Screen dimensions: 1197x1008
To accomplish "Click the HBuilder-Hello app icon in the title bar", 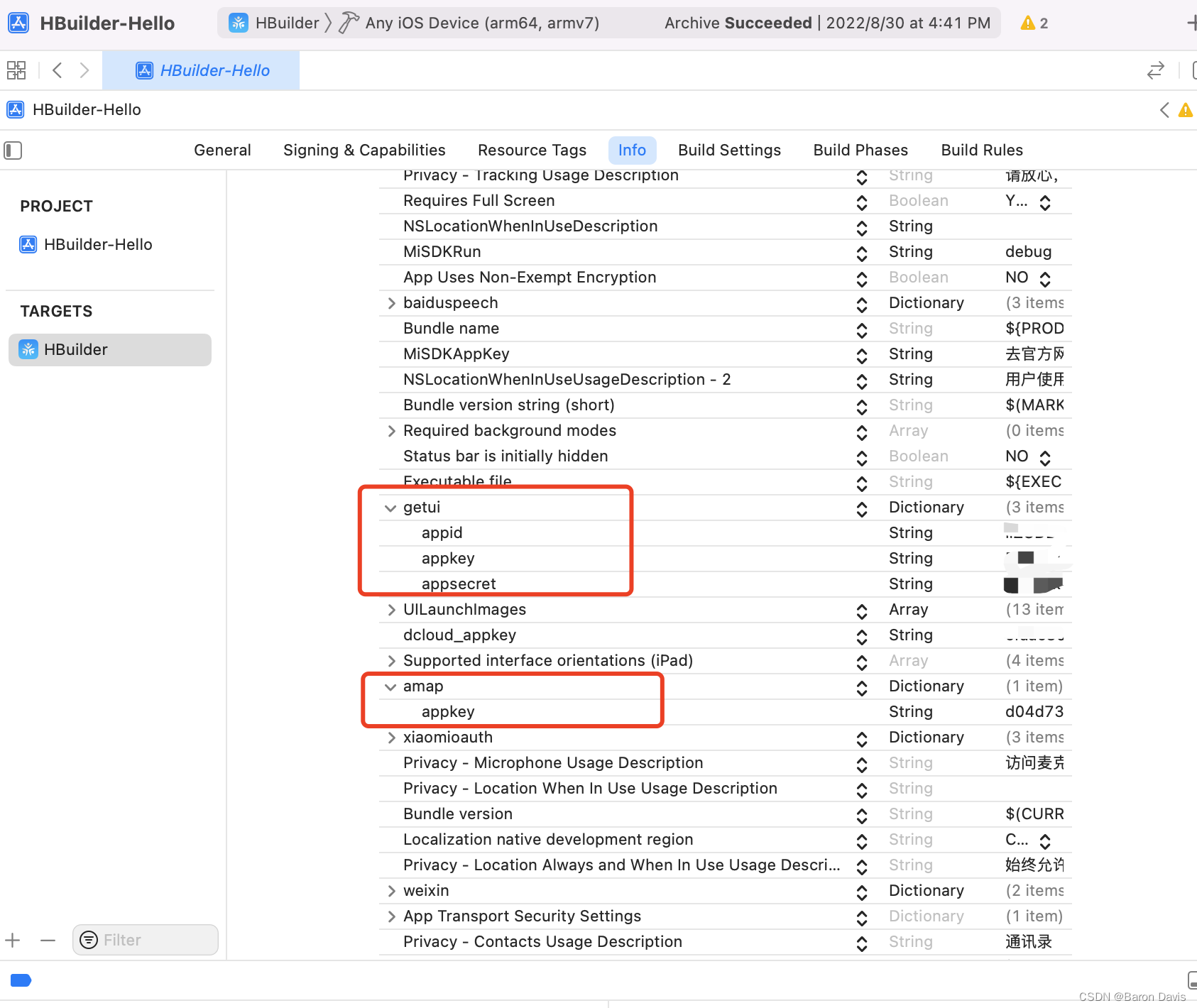I will (18, 23).
